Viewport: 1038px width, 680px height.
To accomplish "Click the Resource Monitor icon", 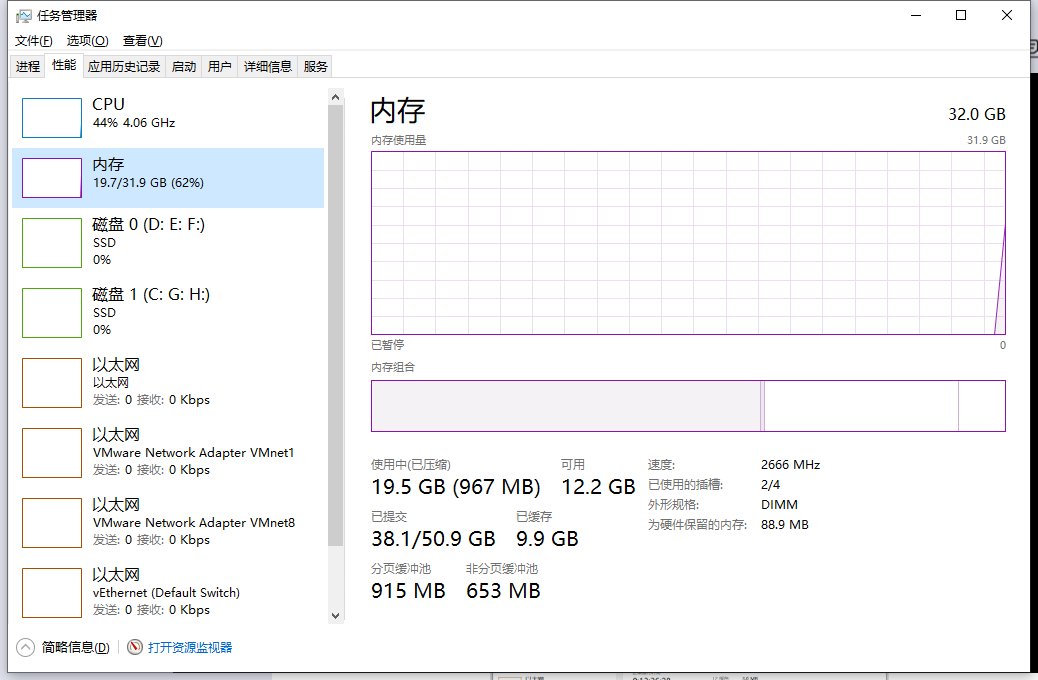I will coord(136,648).
